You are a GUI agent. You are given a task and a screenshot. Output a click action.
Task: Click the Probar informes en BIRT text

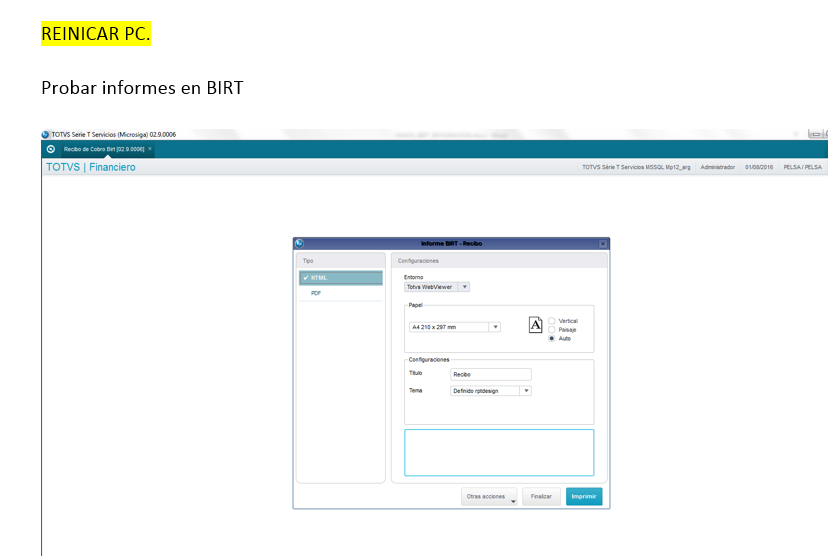point(142,88)
